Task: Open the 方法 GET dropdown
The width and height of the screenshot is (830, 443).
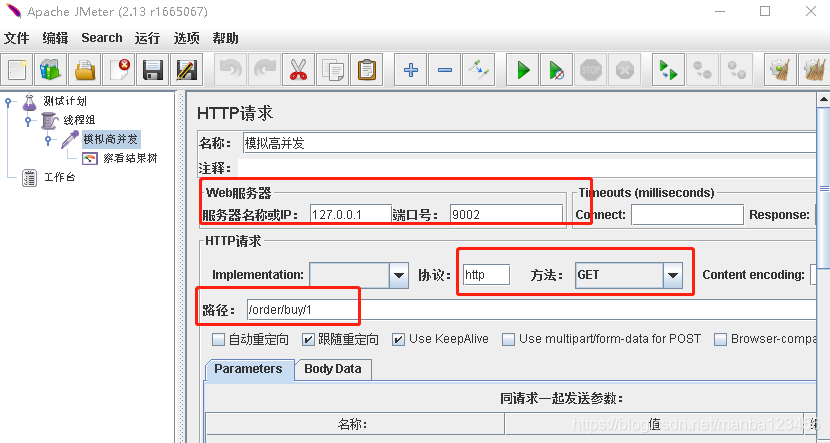Action: point(673,275)
